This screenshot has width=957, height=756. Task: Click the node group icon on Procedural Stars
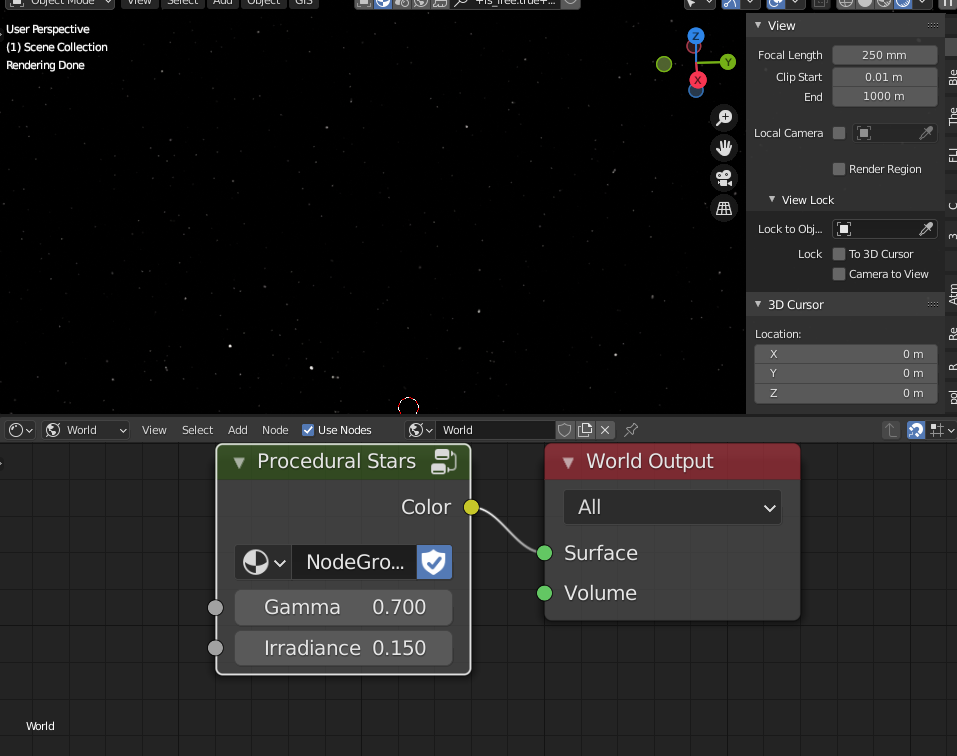pos(444,461)
